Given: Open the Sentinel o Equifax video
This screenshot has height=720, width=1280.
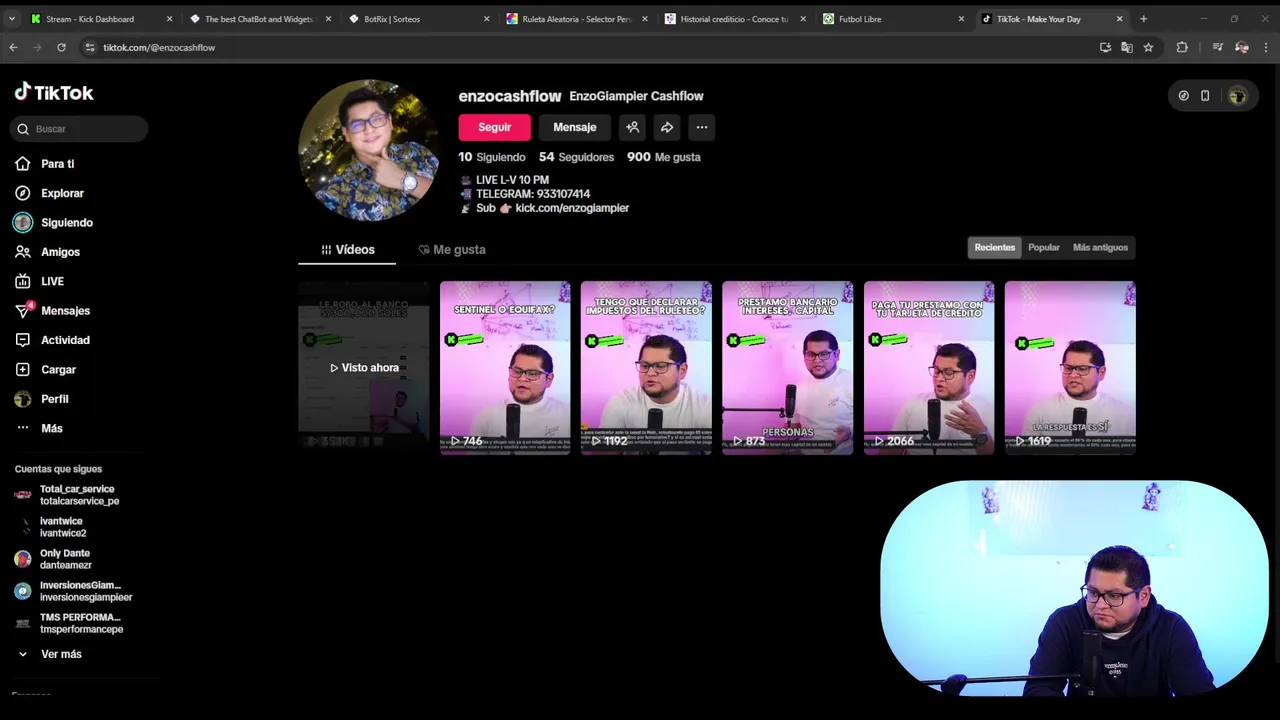Looking at the screenshot, I should coord(505,368).
